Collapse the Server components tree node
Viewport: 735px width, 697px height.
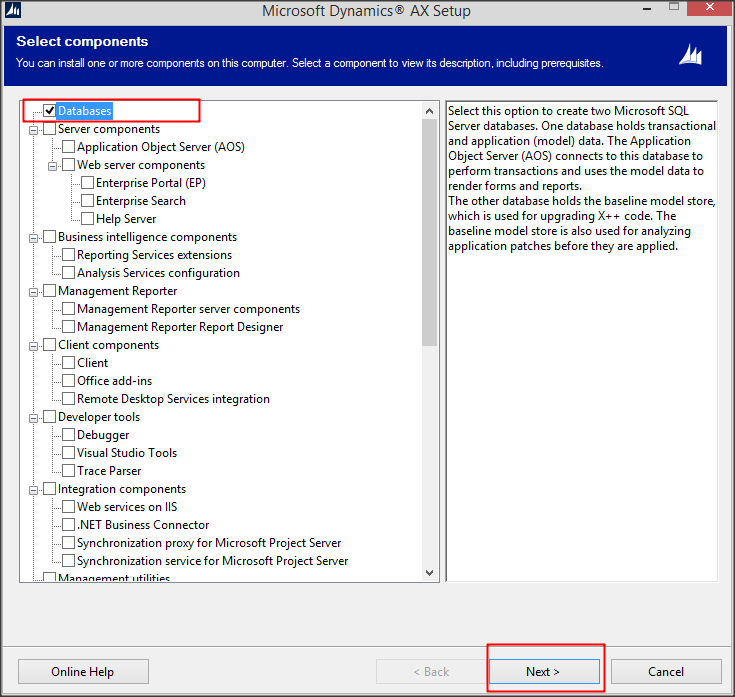pos(33,130)
